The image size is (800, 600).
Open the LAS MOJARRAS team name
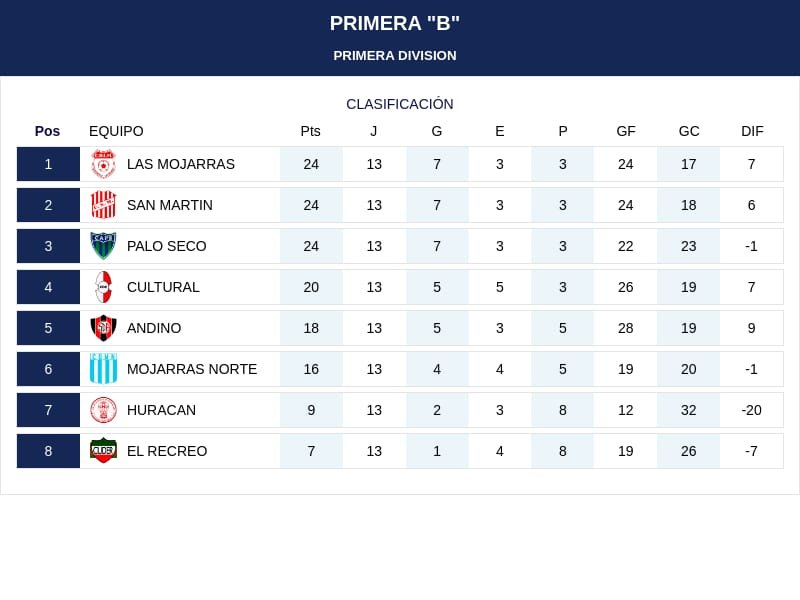click(181, 164)
